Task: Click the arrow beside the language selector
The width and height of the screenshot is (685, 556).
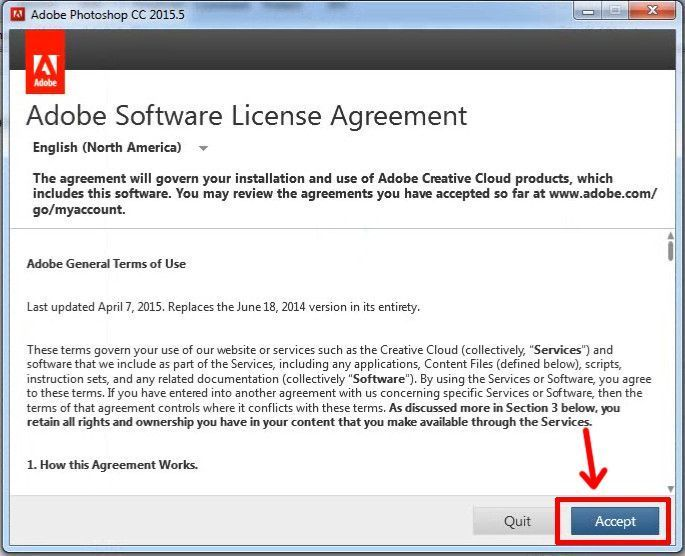Action: click(203, 149)
